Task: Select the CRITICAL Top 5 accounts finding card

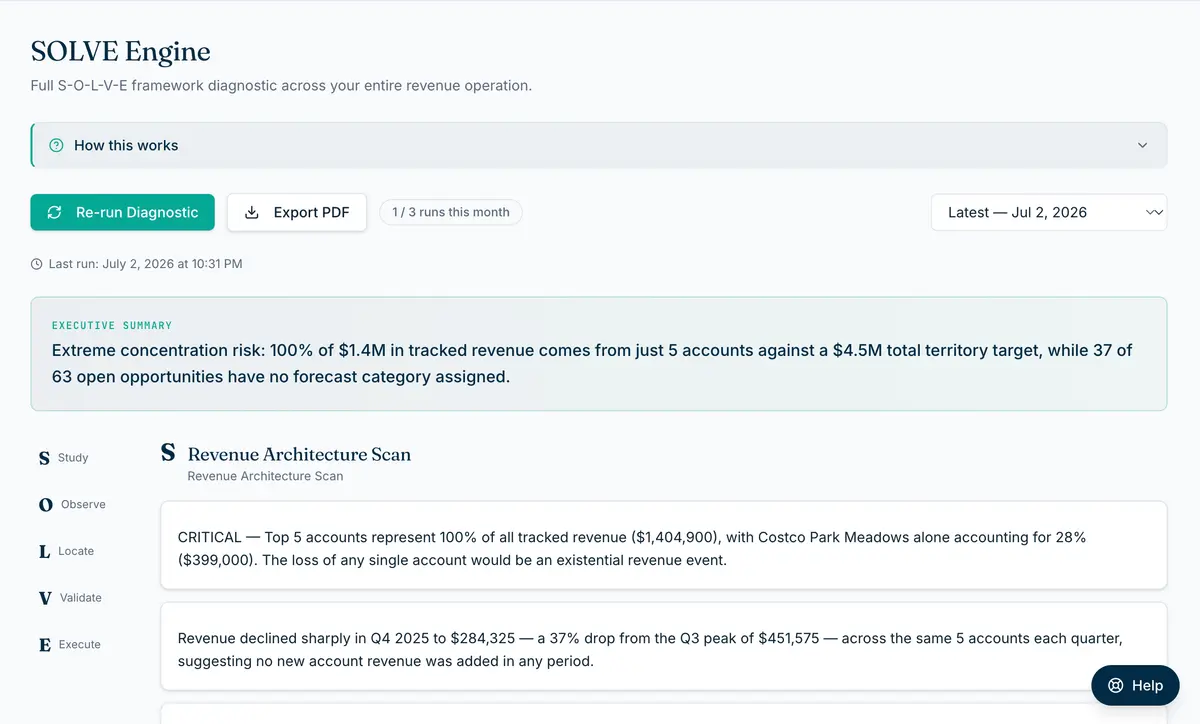Action: tap(664, 545)
